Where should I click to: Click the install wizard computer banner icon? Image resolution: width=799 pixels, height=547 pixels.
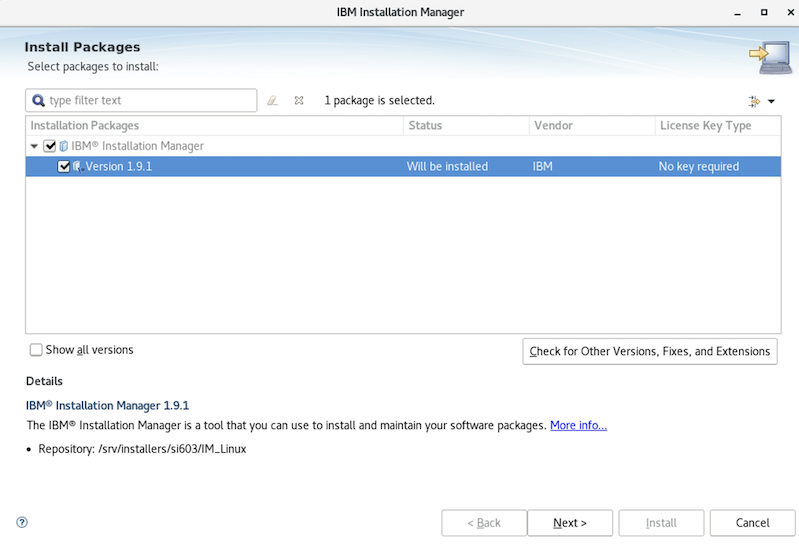point(770,57)
